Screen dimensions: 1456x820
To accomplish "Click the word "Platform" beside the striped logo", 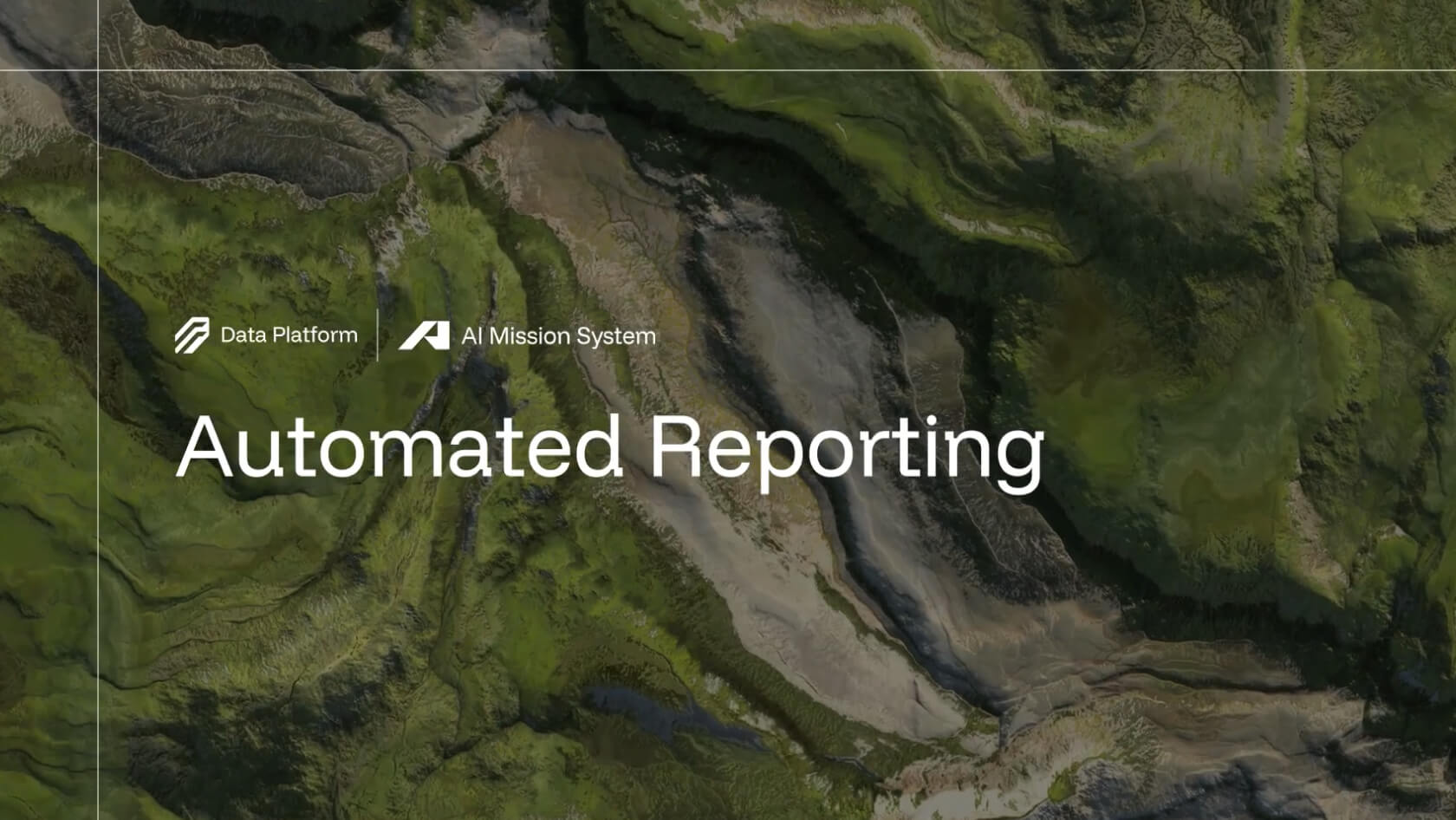I will [314, 335].
